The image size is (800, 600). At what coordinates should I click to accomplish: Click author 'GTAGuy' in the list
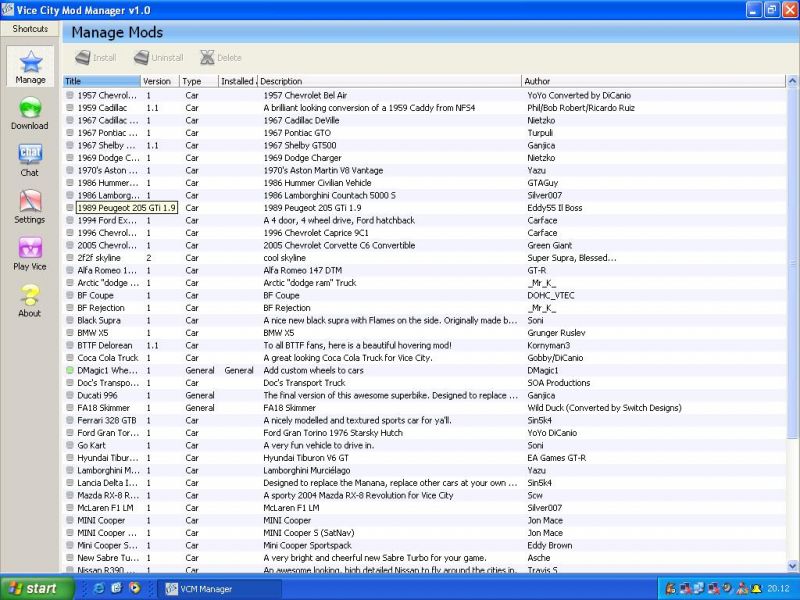542,183
